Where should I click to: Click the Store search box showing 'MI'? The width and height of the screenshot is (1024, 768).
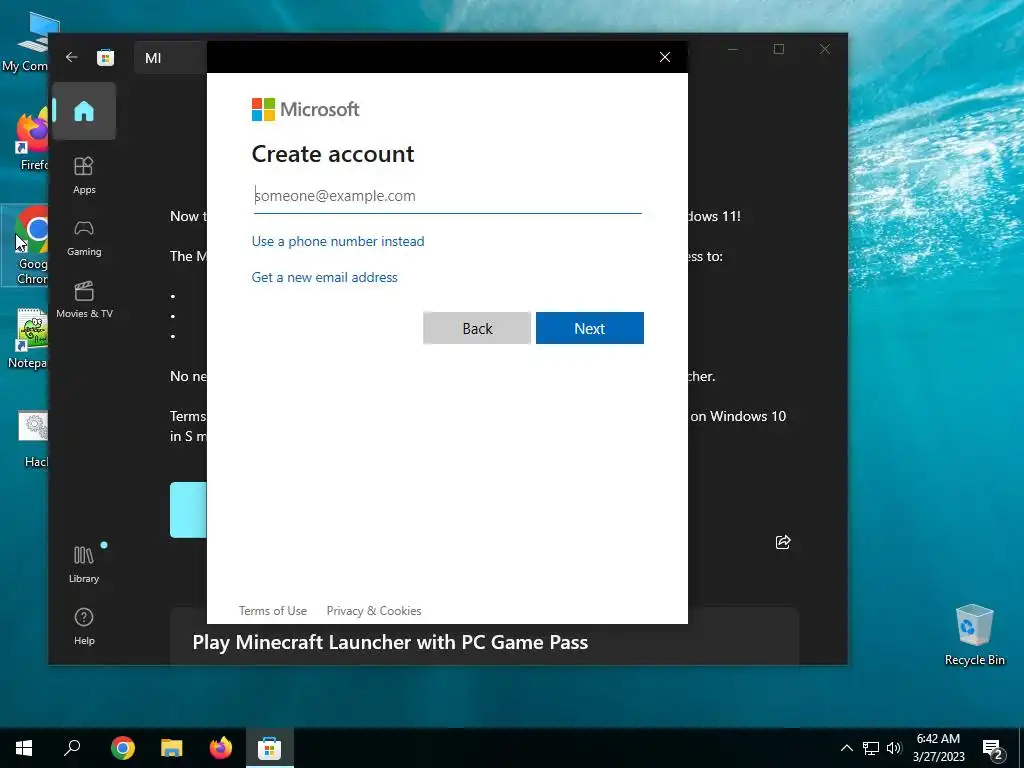[x=170, y=57]
